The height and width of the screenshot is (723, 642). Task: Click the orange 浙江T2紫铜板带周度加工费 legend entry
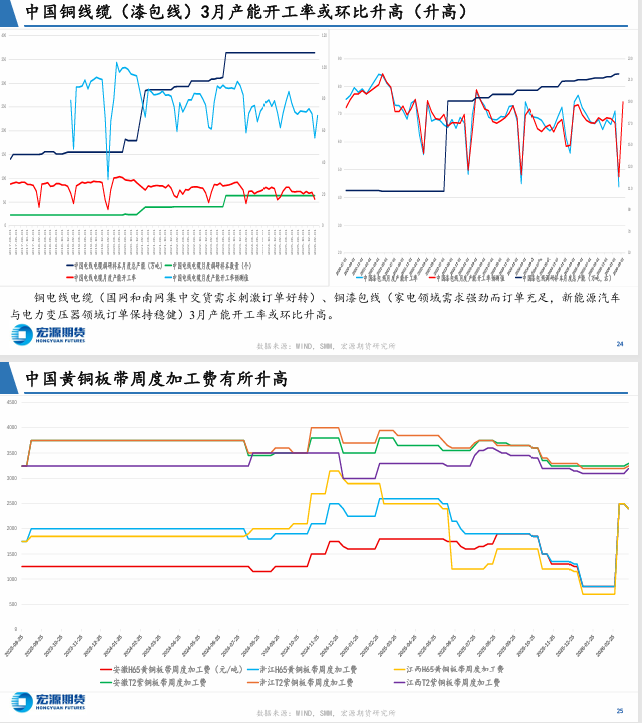pyautogui.click(x=300, y=682)
